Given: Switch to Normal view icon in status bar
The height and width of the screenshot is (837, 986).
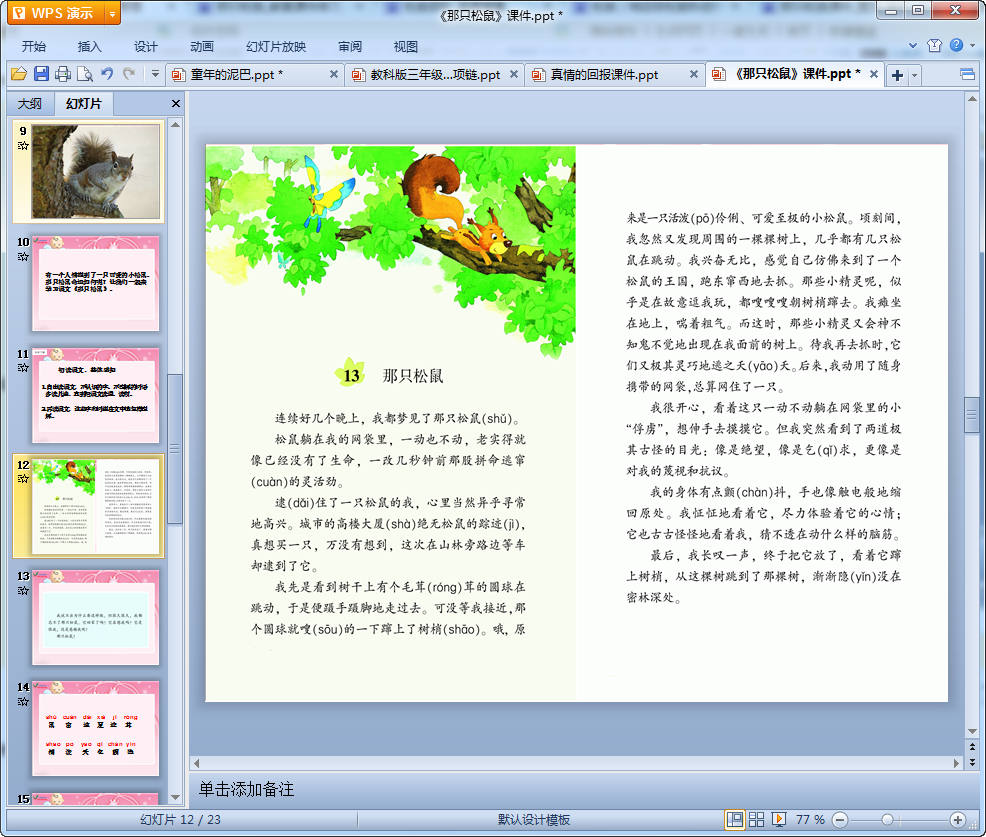Looking at the screenshot, I should [734, 819].
